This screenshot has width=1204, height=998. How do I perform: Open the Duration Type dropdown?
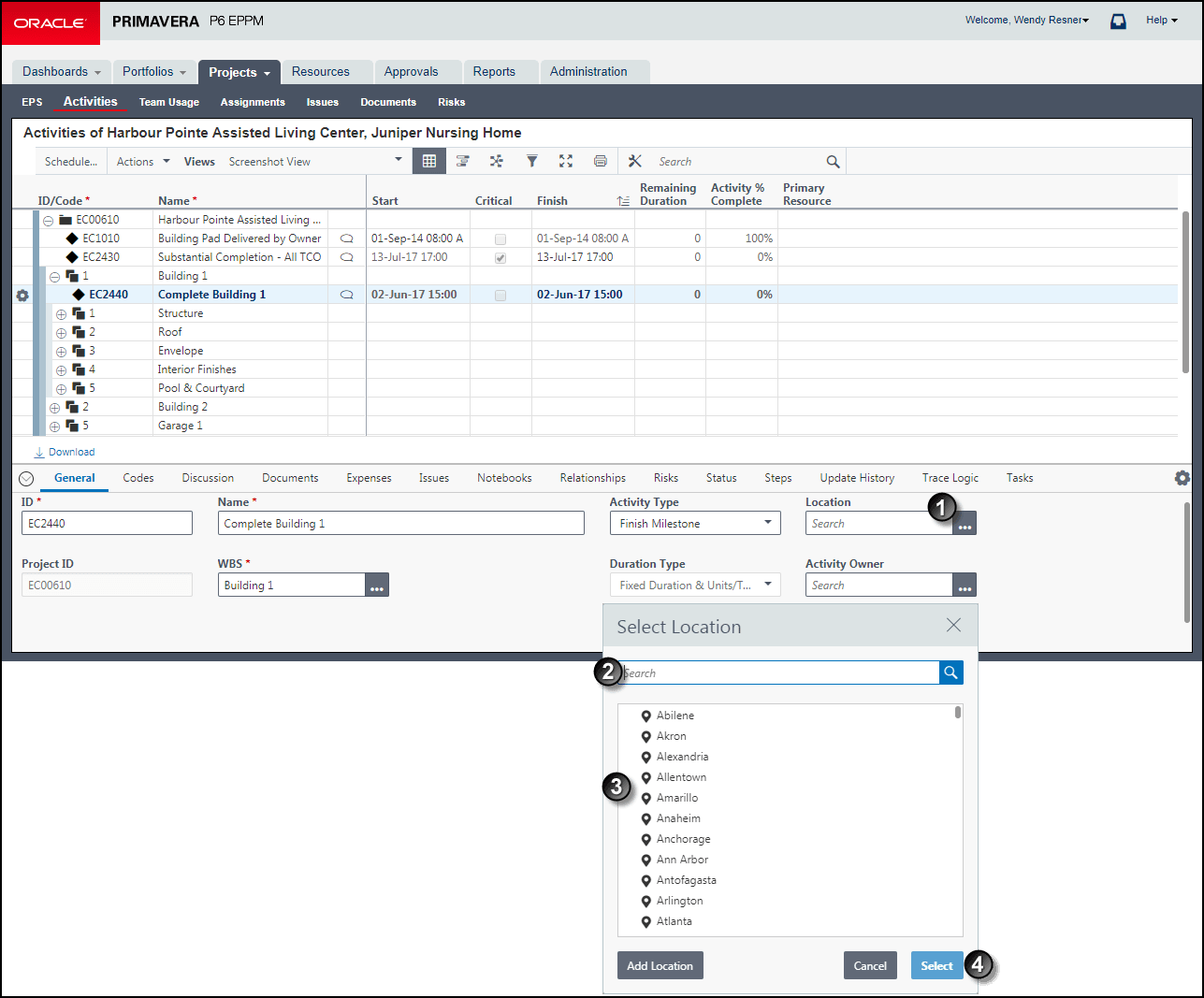coord(695,586)
